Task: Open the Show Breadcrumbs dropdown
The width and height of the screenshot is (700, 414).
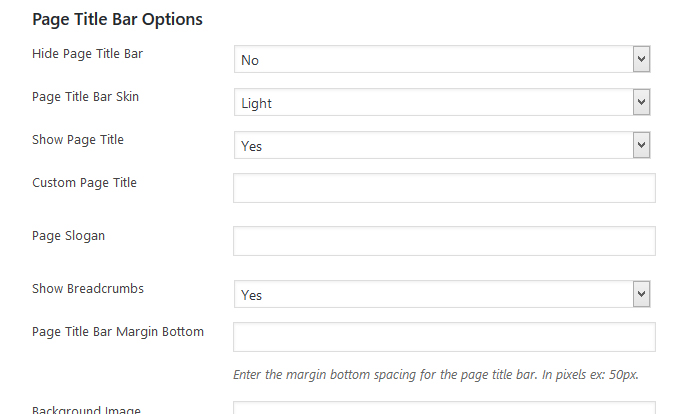Action: [443, 295]
